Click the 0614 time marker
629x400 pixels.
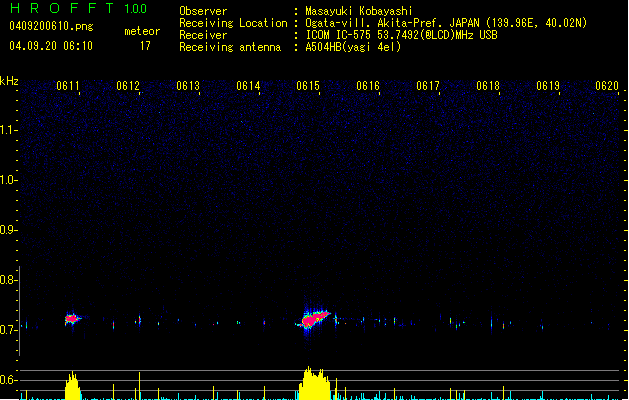(248, 86)
